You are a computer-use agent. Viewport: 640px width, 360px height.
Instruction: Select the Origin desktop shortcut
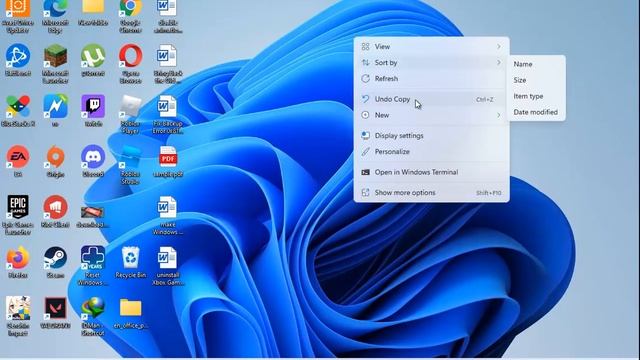56,161
